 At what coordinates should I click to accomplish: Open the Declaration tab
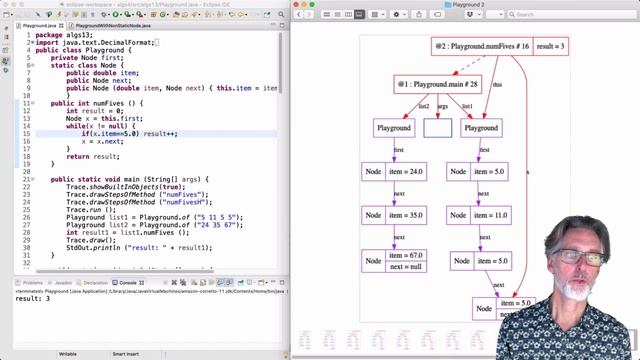click(x=92, y=282)
